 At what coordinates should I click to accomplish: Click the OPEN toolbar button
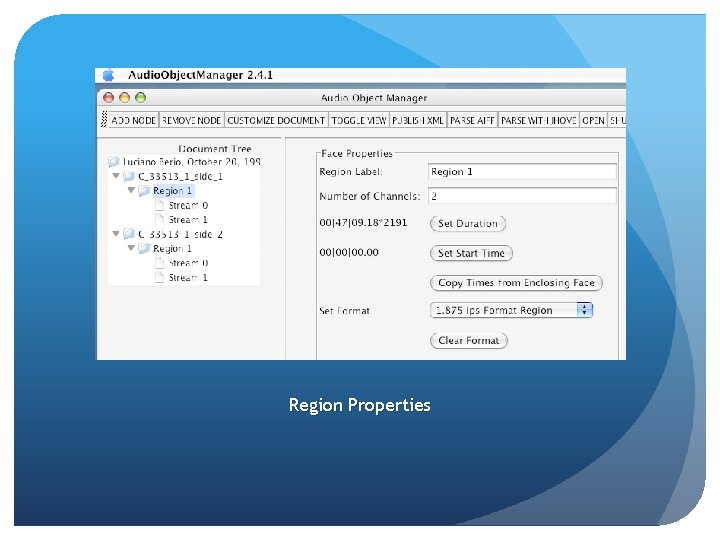(593, 120)
